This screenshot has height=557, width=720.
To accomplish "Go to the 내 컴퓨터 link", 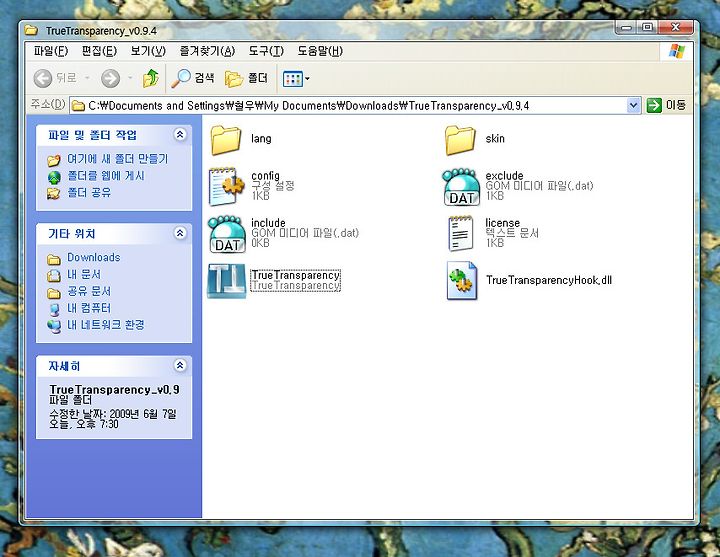I will point(89,308).
